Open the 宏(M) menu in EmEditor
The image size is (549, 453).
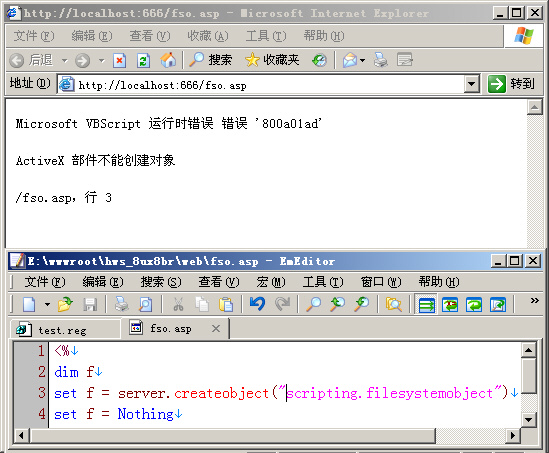coord(271,282)
